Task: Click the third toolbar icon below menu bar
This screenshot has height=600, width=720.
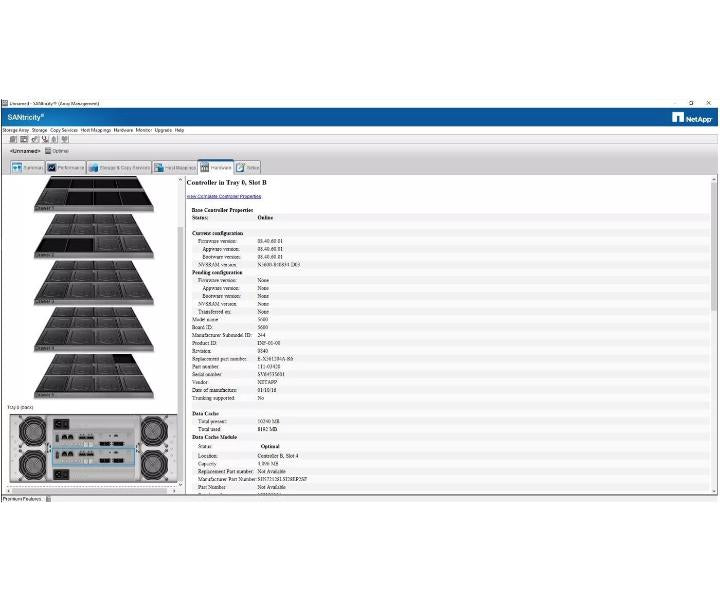Action: pos(35,139)
